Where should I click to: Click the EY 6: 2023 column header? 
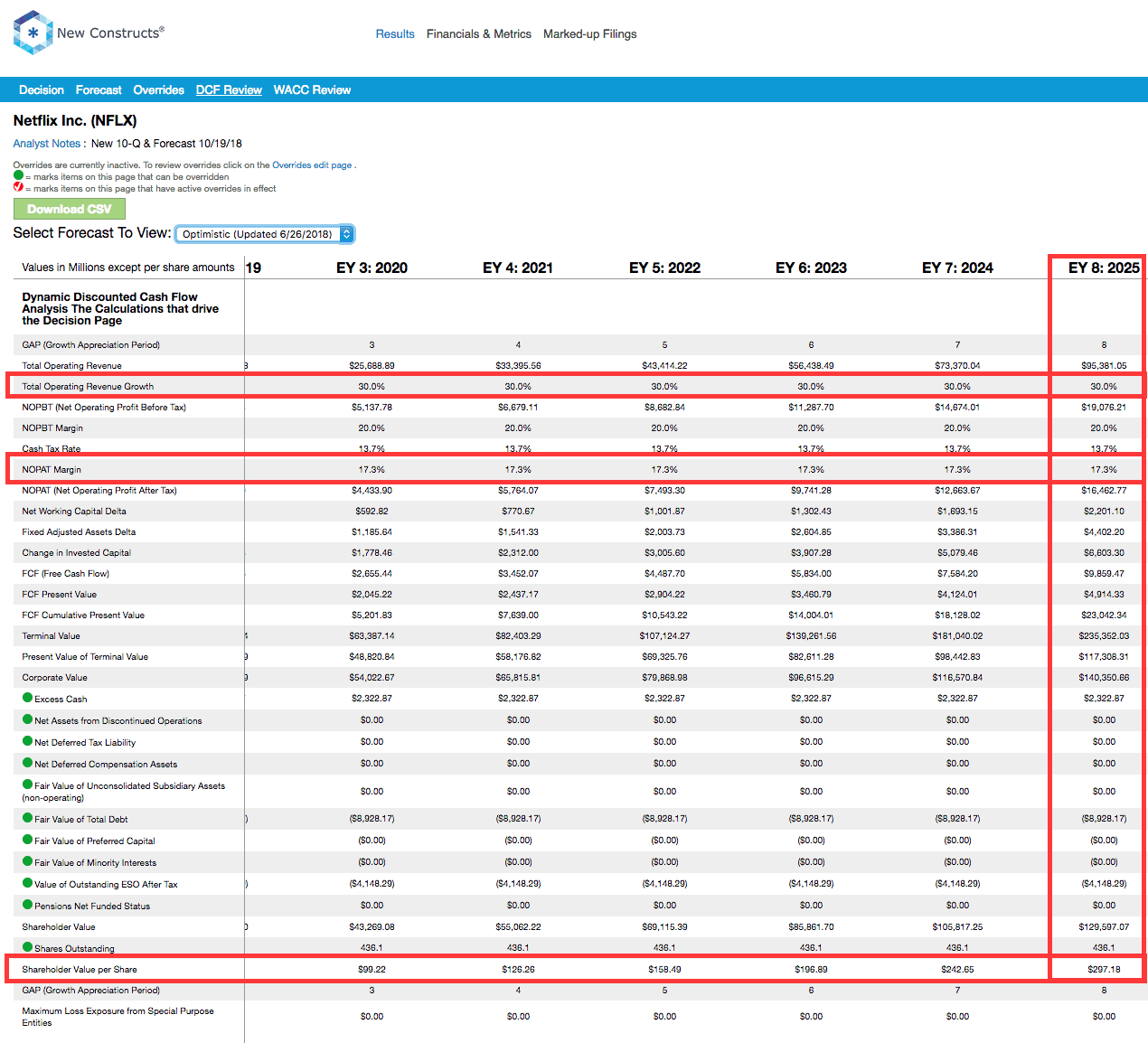point(811,268)
